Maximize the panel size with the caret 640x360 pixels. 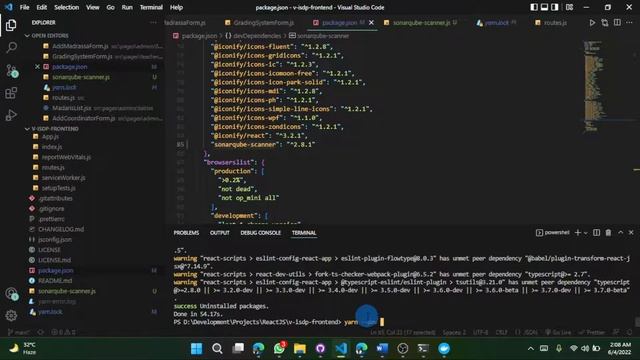[620, 233]
